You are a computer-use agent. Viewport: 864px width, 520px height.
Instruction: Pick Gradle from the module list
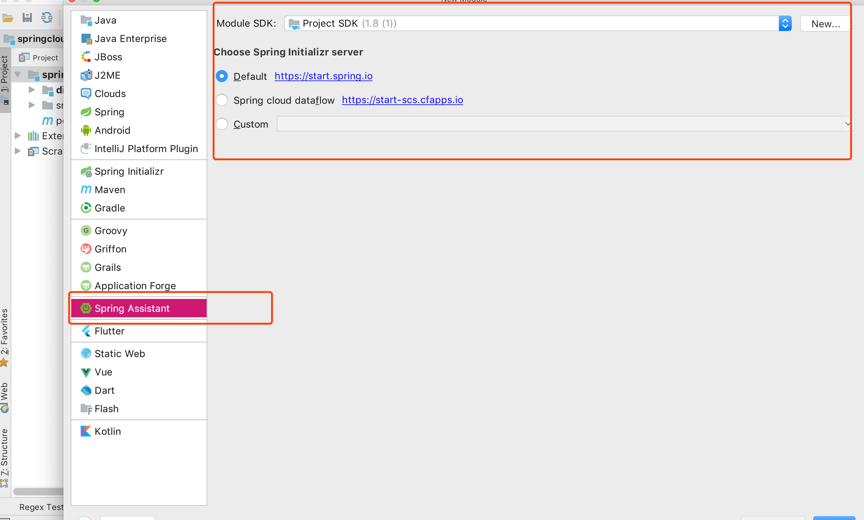coord(139,208)
